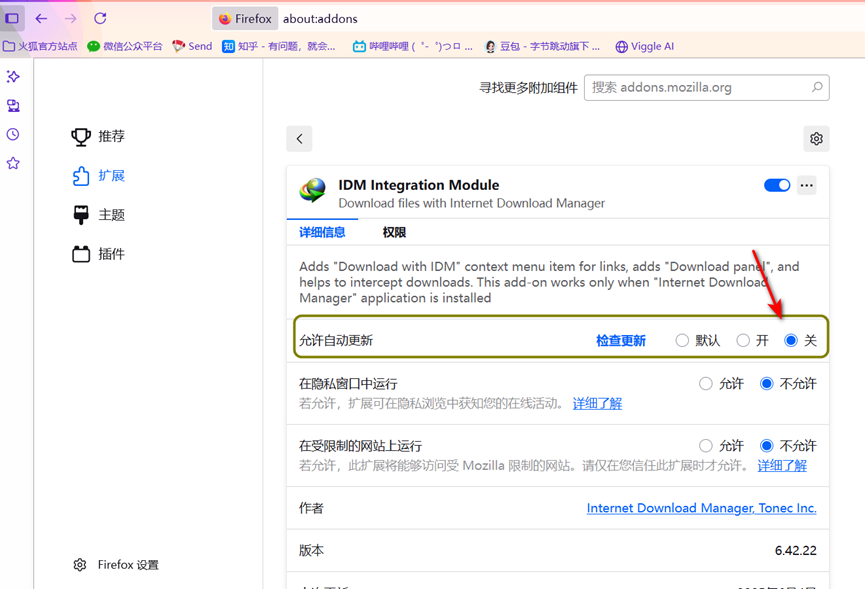Screen dimensions: 865x589
Task: Reload the current page
Action: (x=100, y=19)
